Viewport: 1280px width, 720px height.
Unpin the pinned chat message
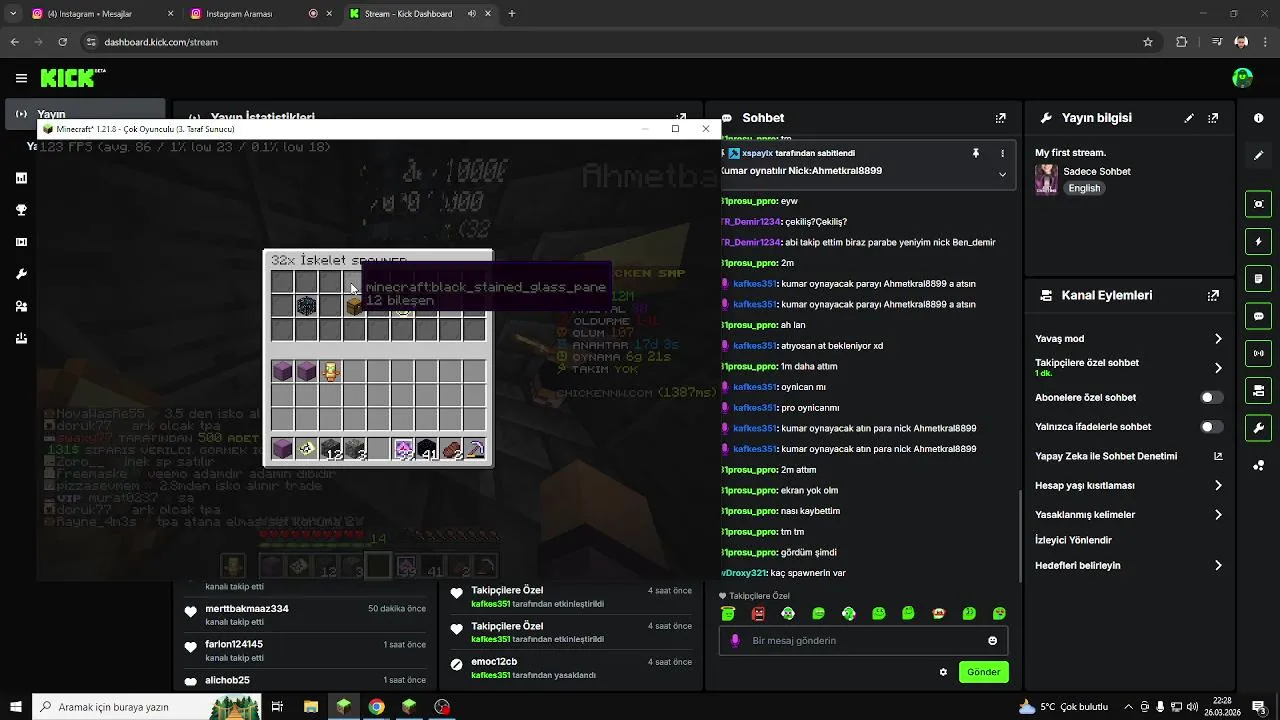[x=976, y=153]
